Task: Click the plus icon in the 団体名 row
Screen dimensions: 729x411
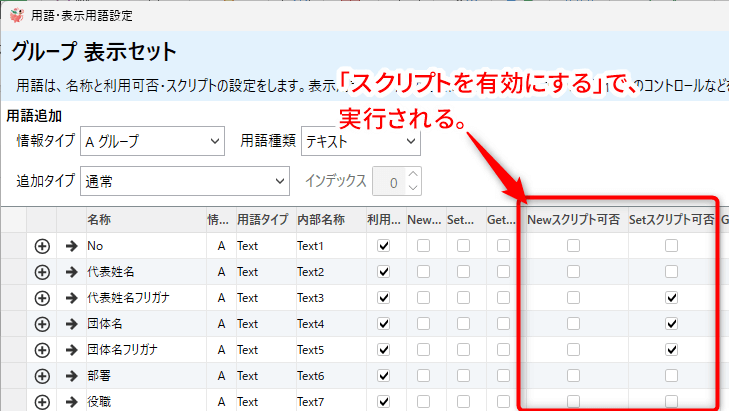Action: [42, 324]
